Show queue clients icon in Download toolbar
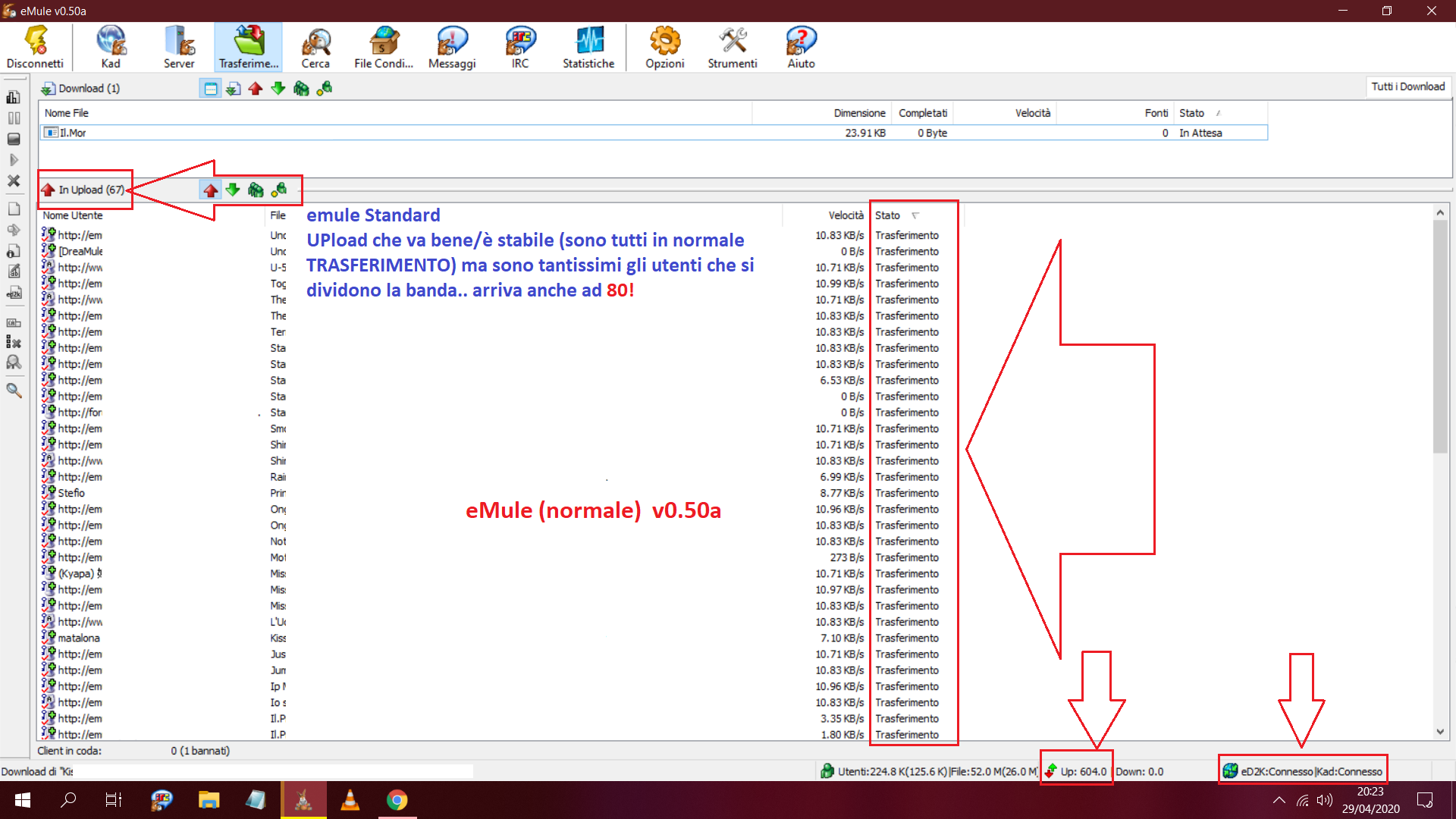Image resolution: width=1456 pixels, height=819 pixels. [x=301, y=89]
